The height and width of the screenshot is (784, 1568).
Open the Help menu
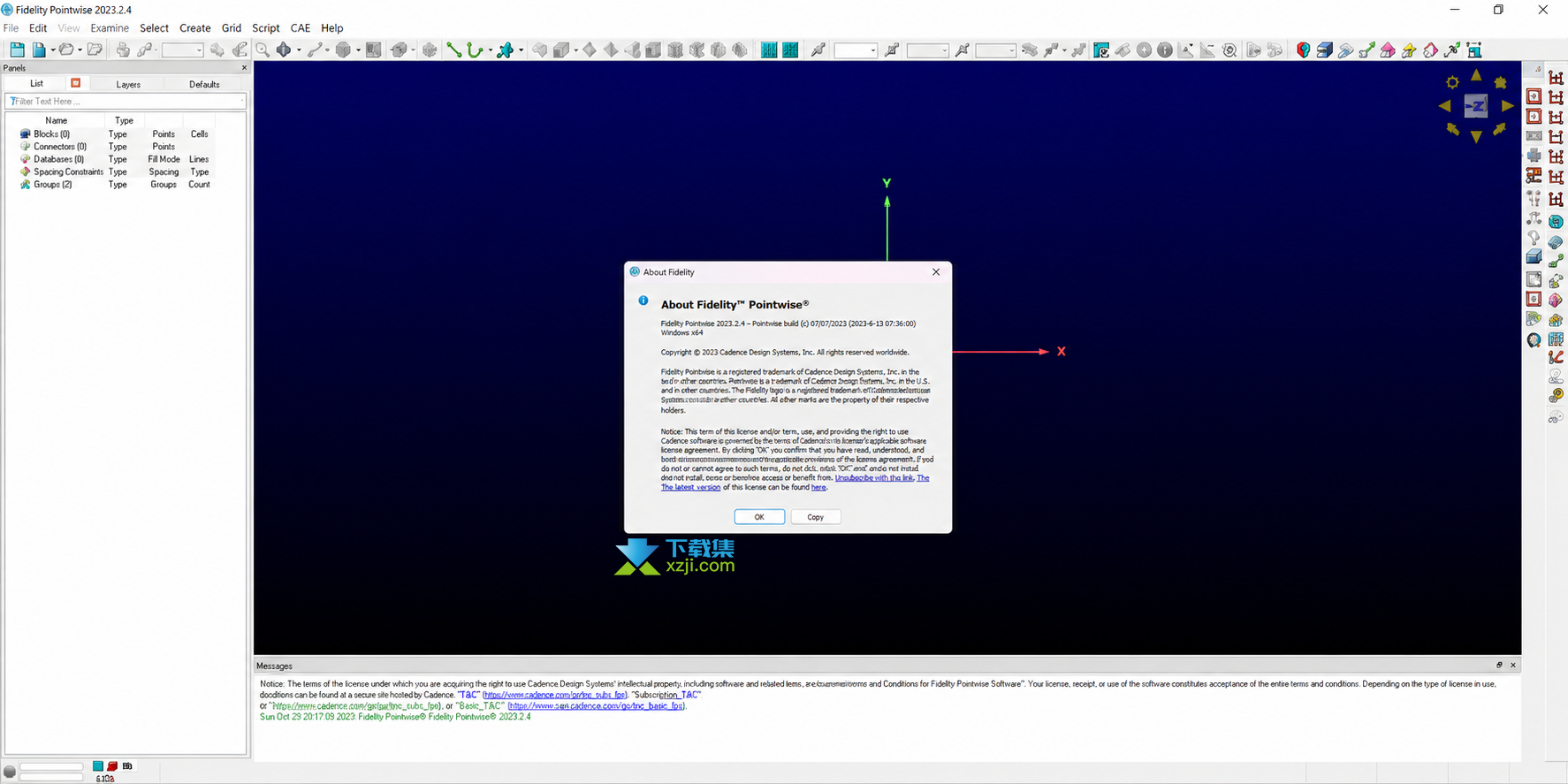331,28
